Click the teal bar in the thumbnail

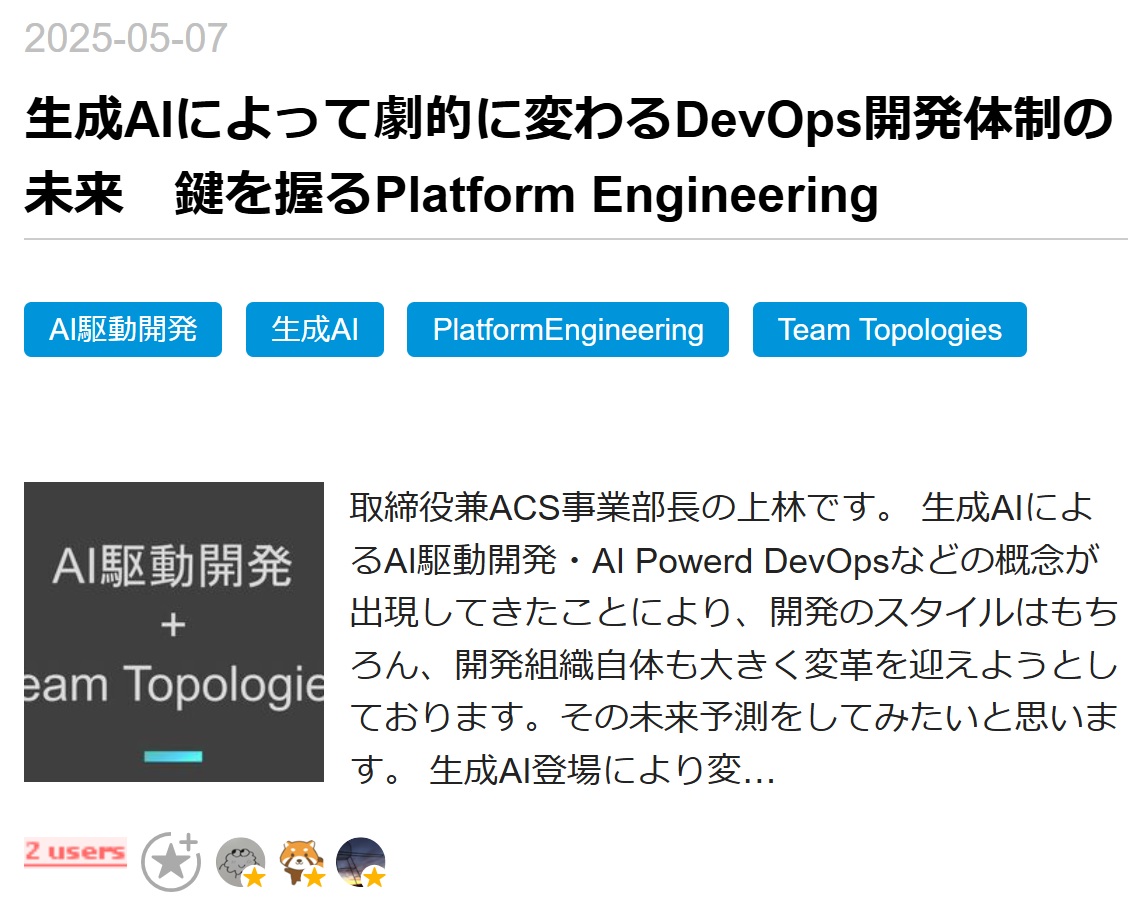point(173,756)
